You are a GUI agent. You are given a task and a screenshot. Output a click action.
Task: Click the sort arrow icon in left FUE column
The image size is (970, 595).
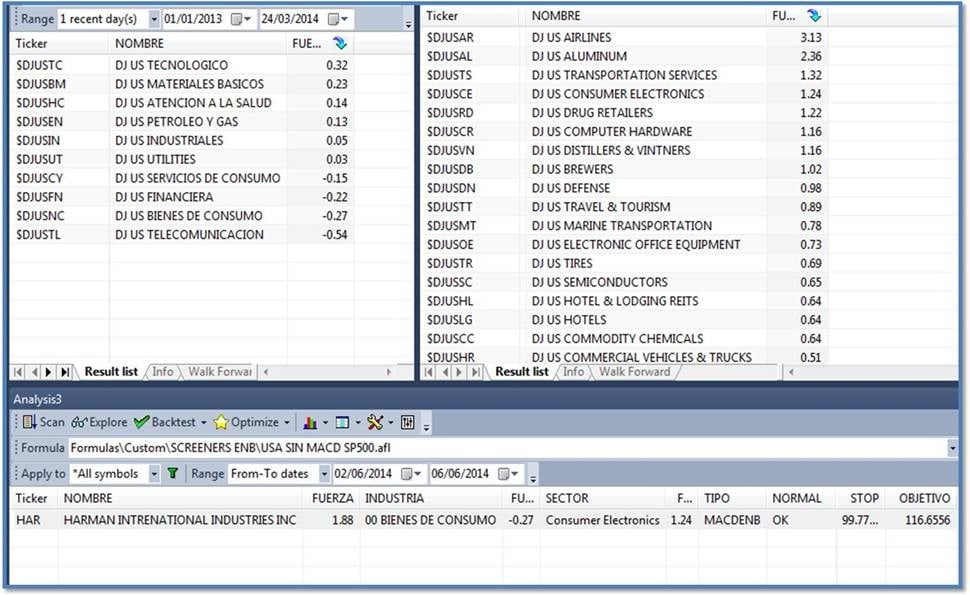[x=340, y=43]
